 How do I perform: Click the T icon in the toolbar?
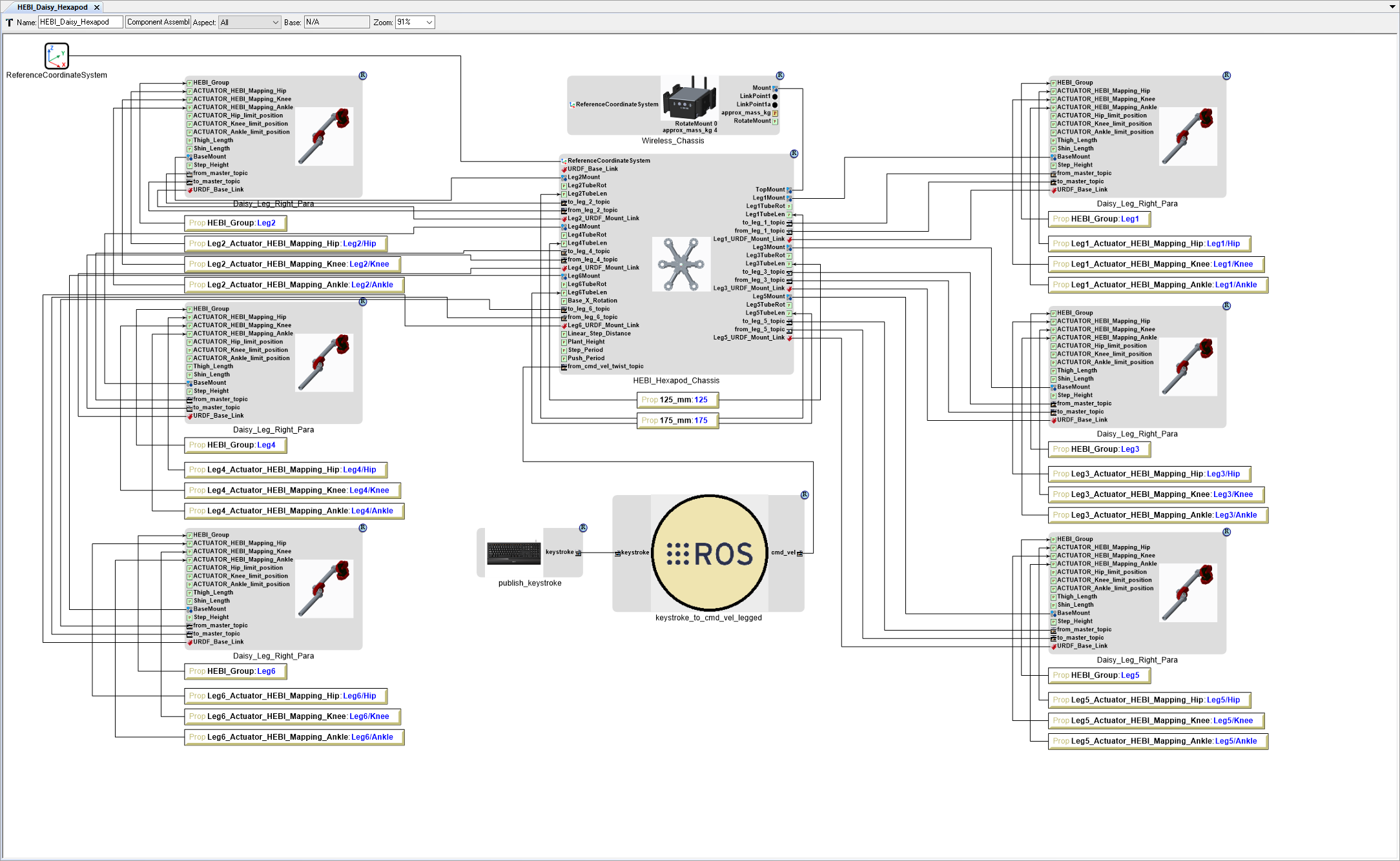[x=9, y=22]
